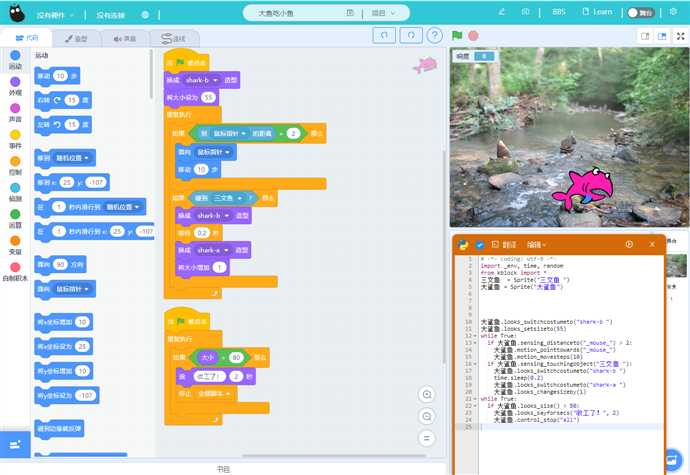
Task: Toggle the blue checkmark in the Python panel
Action: [480, 244]
